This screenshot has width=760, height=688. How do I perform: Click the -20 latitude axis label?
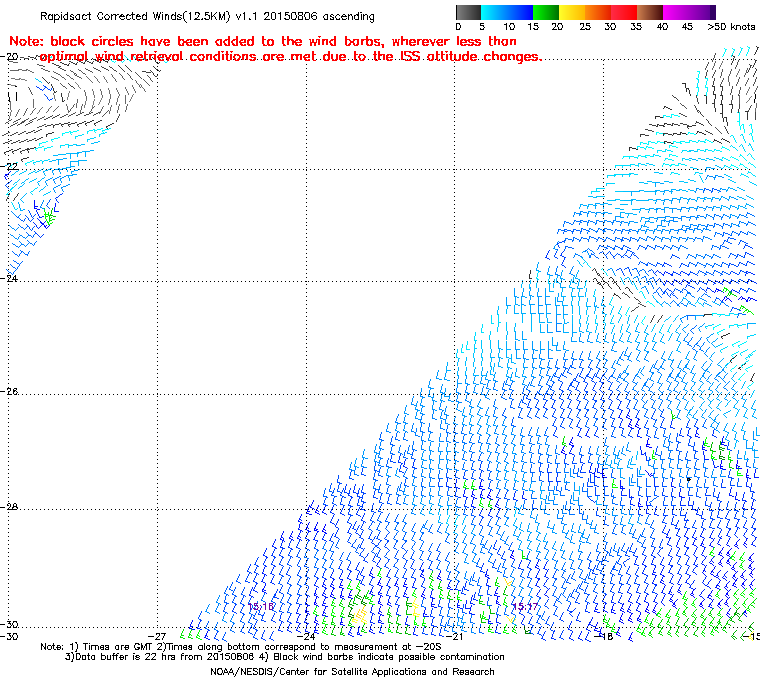tap(9, 57)
